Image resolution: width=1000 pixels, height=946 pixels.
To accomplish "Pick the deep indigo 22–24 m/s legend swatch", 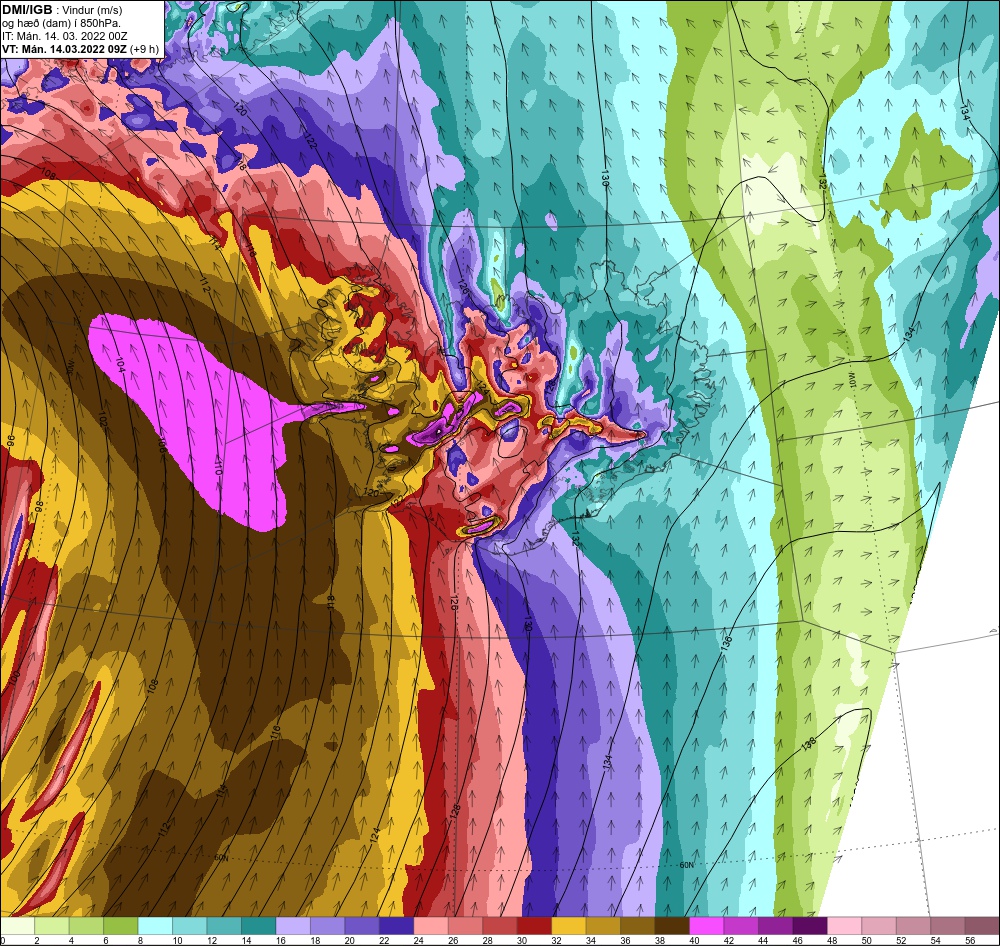I will click(396, 926).
